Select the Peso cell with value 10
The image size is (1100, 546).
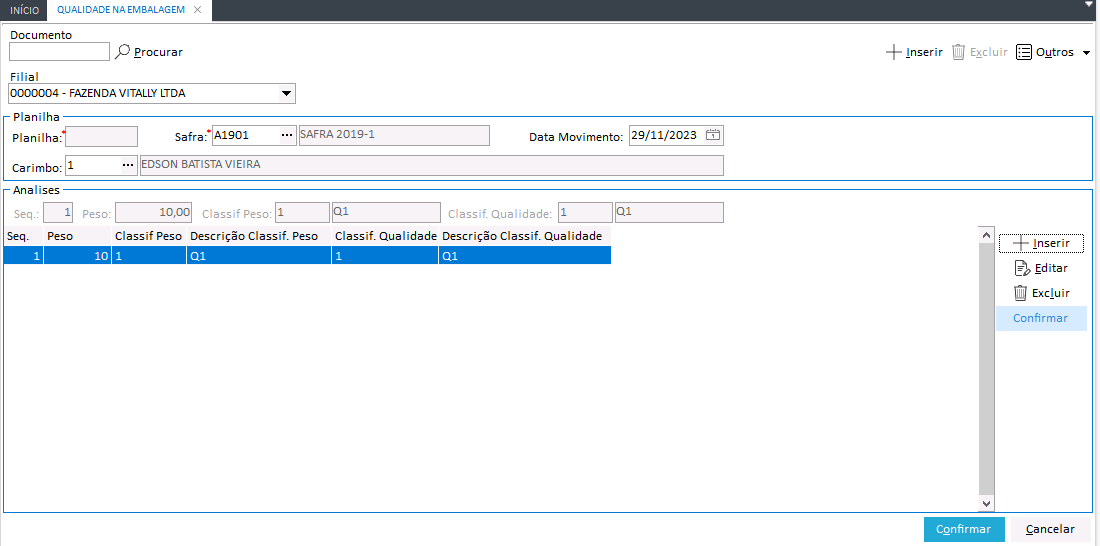pyautogui.click(x=77, y=255)
